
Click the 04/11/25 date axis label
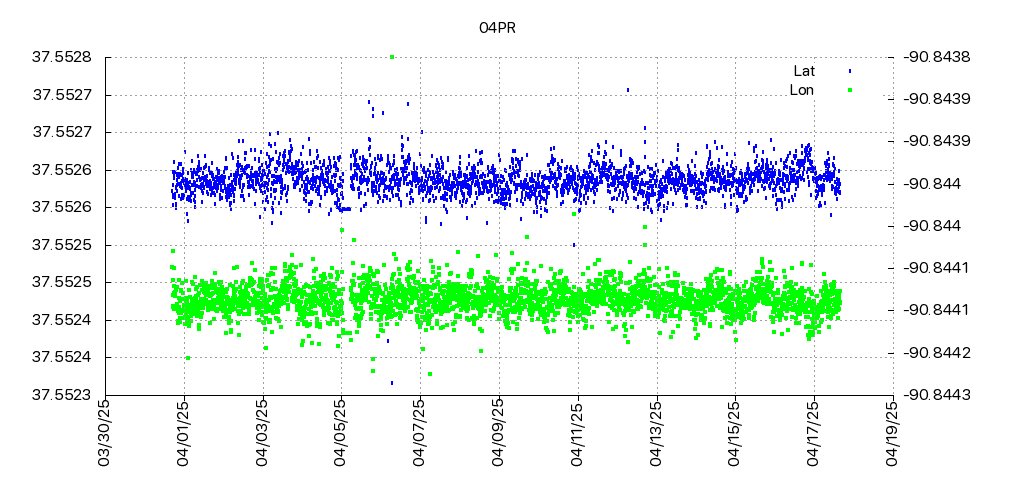pos(577,432)
